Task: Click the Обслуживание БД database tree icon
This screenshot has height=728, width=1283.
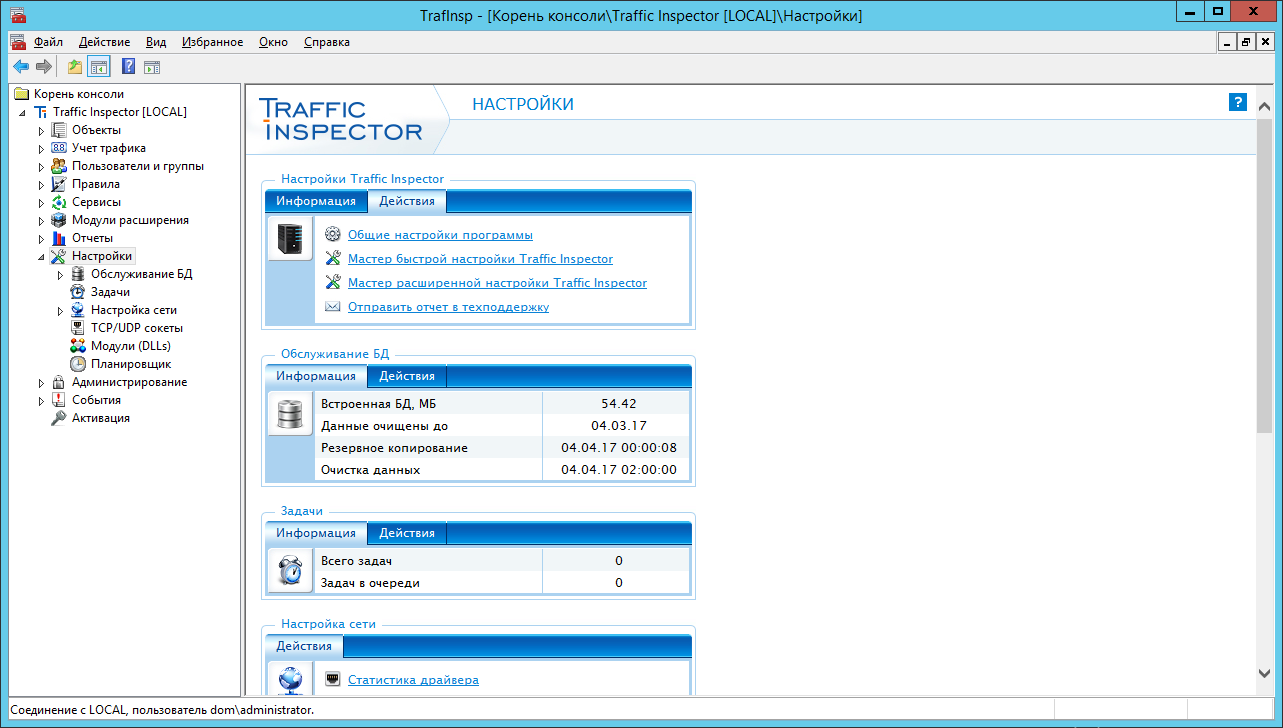Action: (x=78, y=274)
